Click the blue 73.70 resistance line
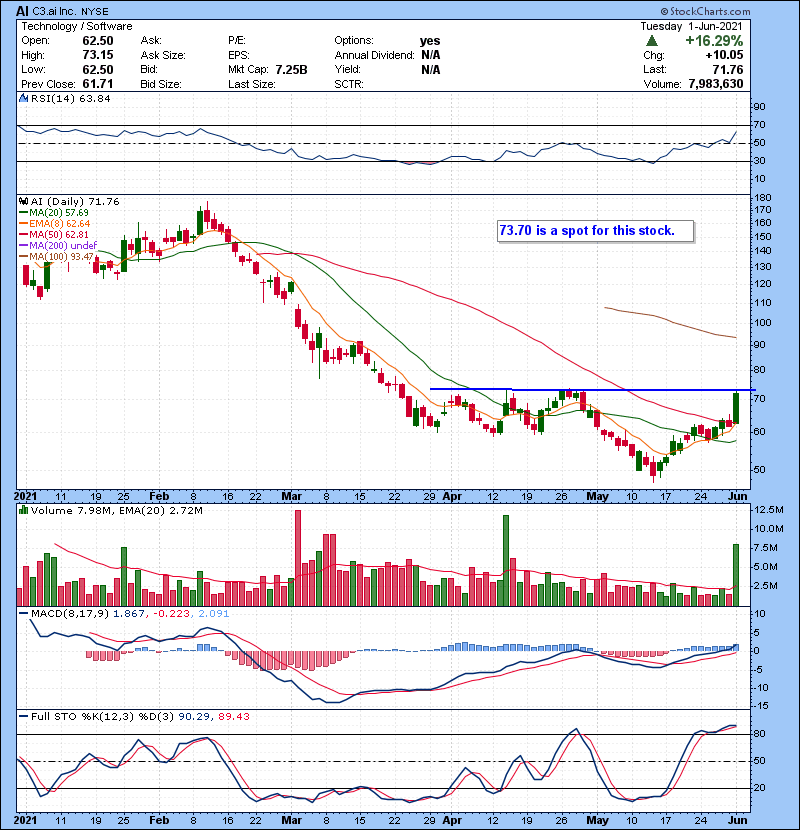The width and height of the screenshot is (800, 830). click(x=592, y=390)
